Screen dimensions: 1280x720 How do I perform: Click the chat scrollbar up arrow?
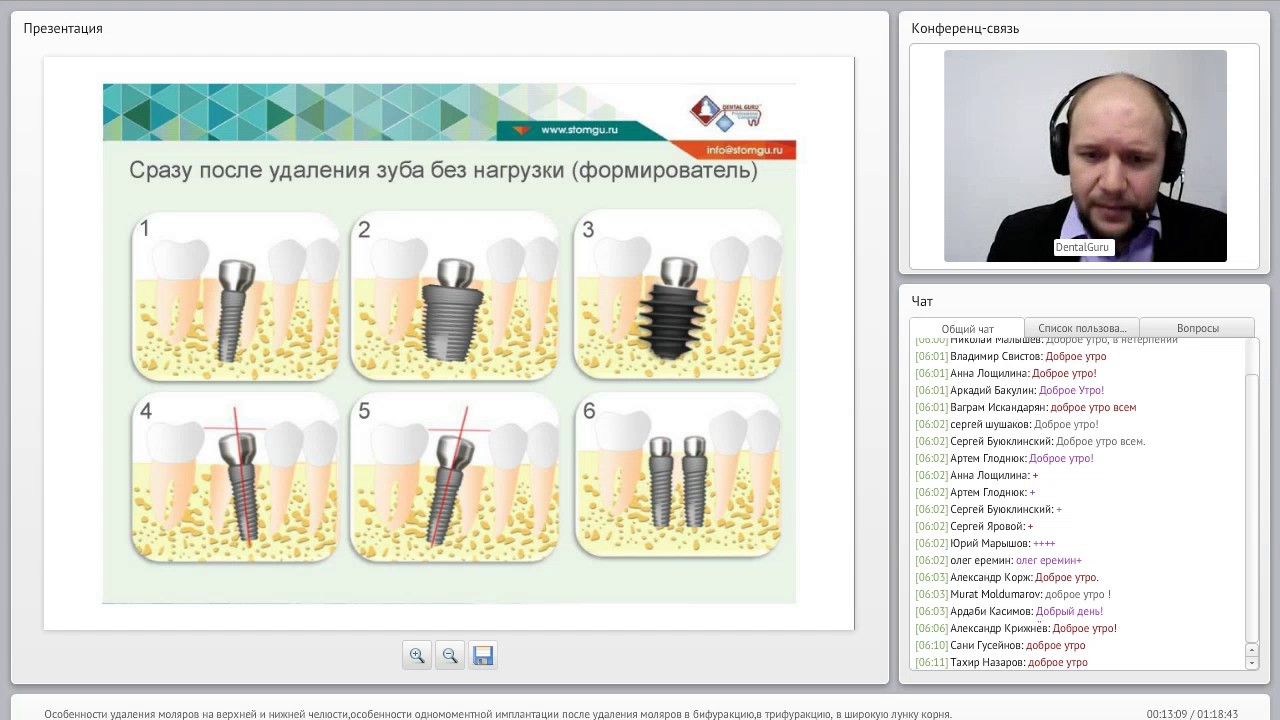1251,650
